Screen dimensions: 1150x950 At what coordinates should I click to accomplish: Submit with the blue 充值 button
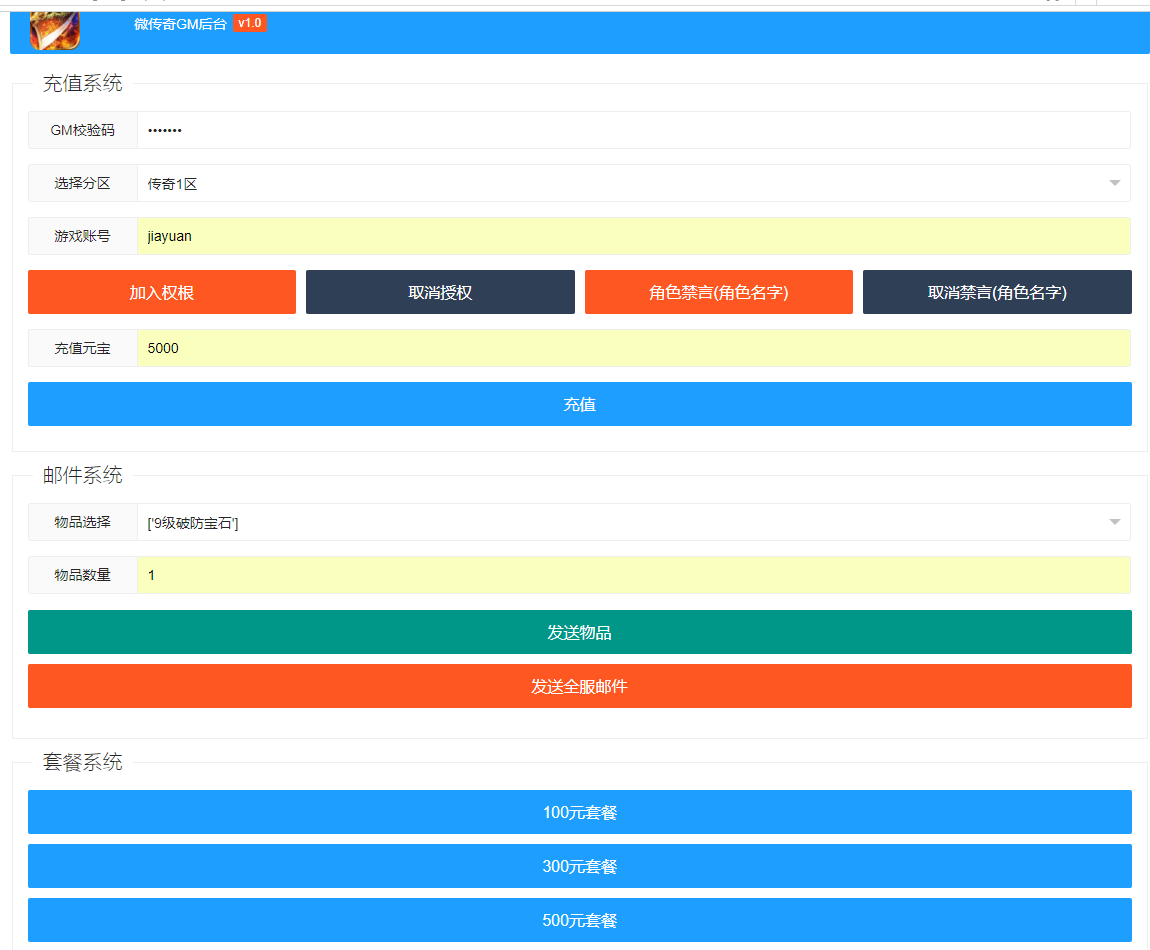(579, 404)
